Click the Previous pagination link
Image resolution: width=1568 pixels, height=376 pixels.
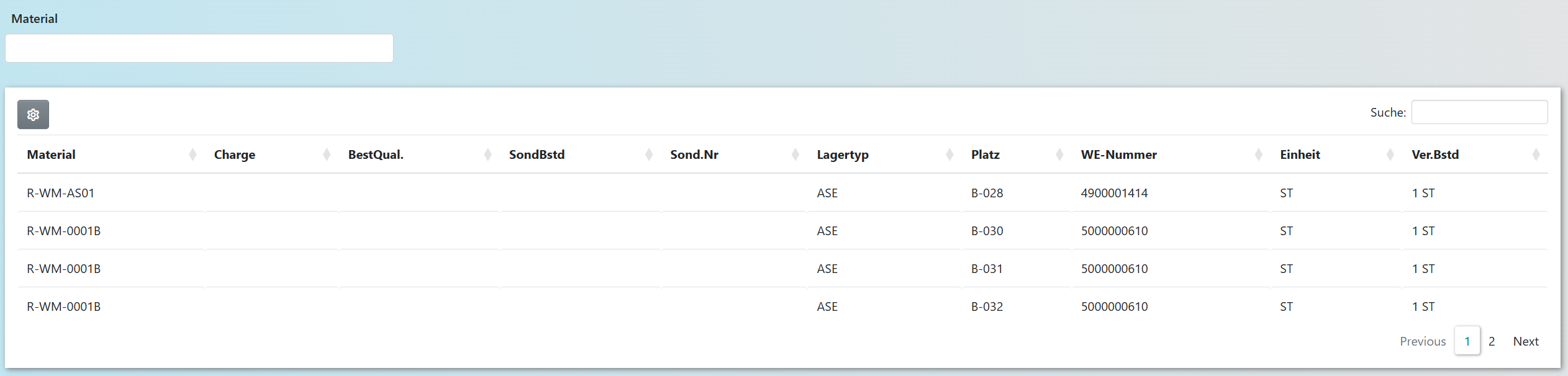pyautogui.click(x=1423, y=341)
